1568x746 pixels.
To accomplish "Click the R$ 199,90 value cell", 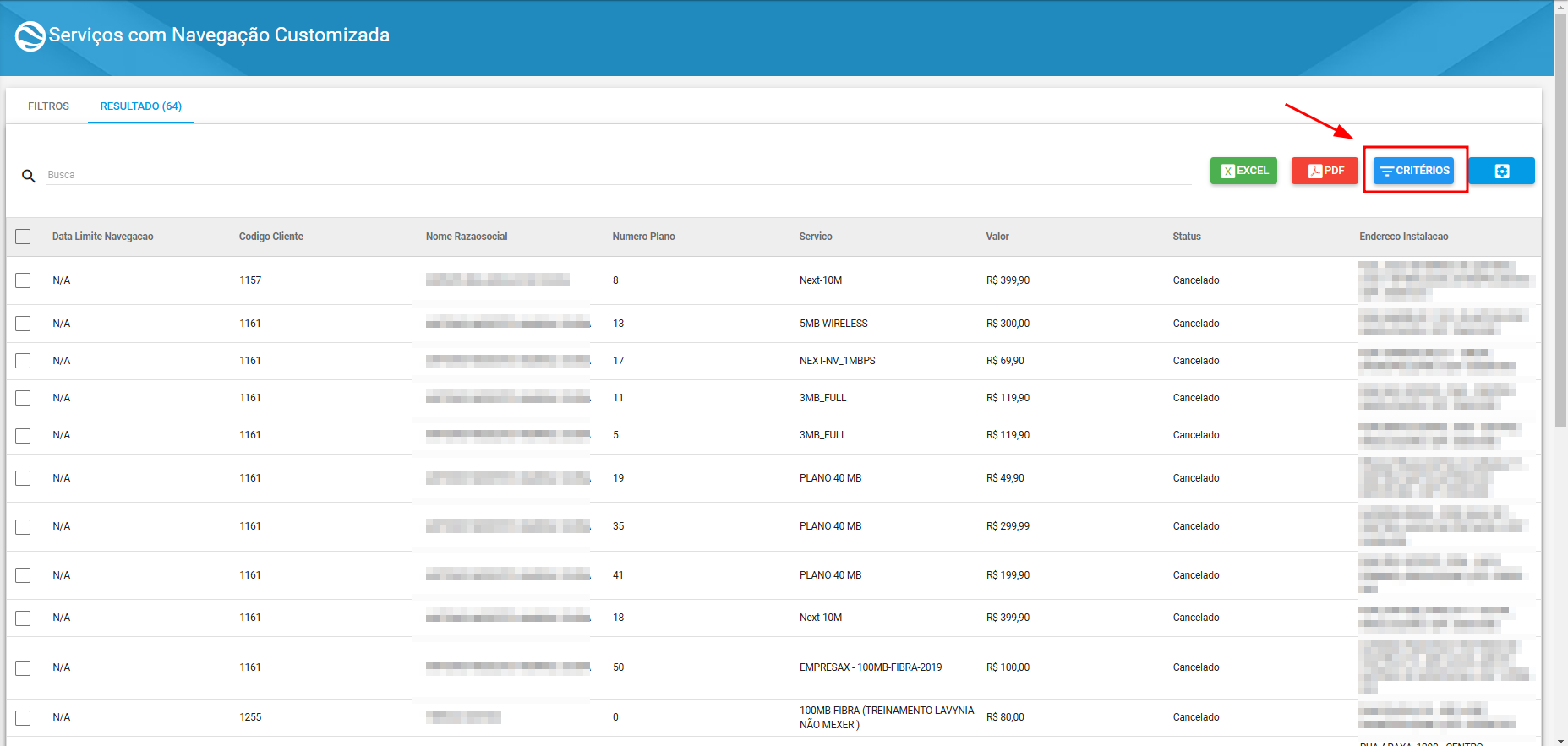I will coord(1008,575).
